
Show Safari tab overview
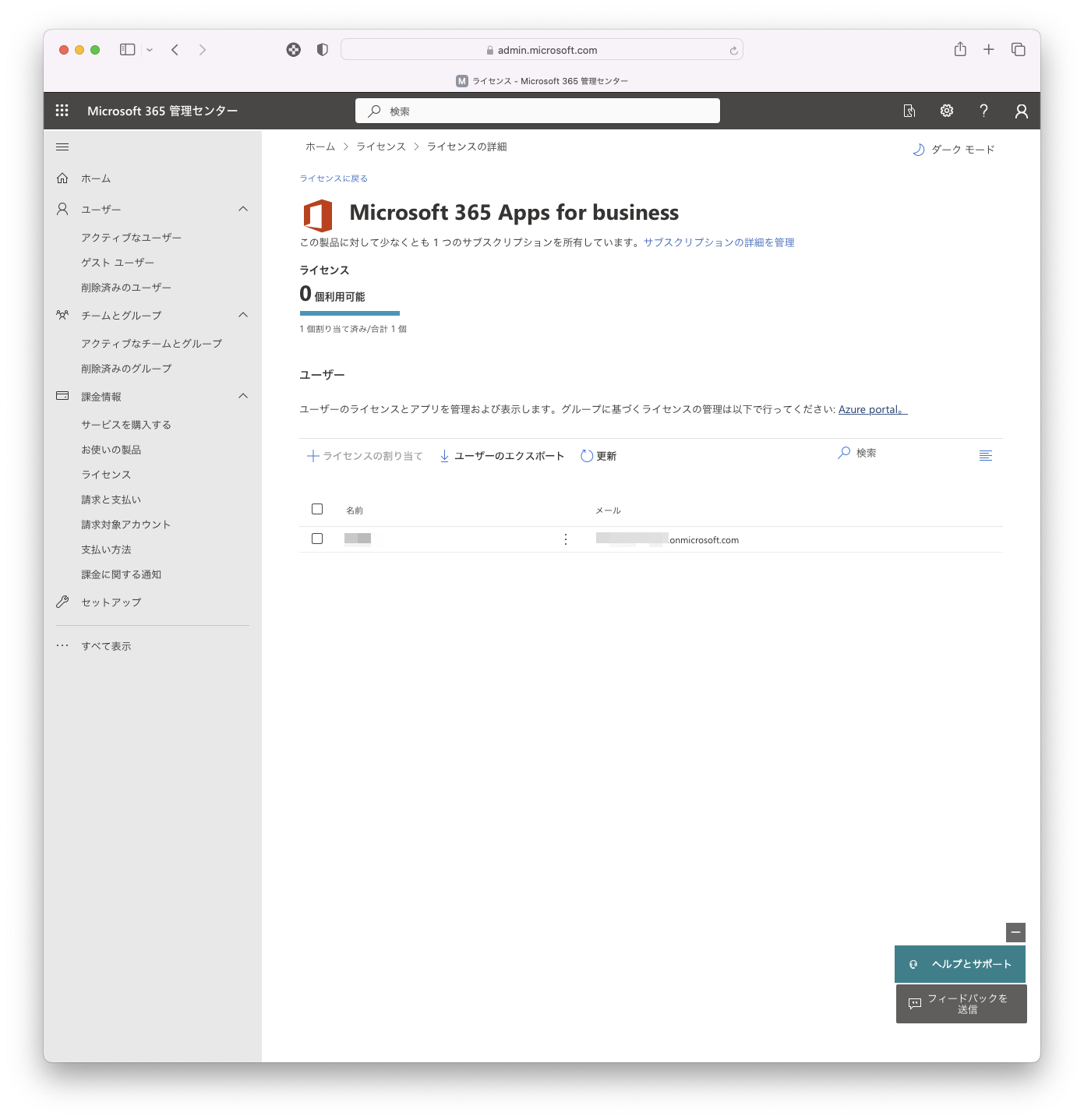pyautogui.click(x=1019, y=50)
